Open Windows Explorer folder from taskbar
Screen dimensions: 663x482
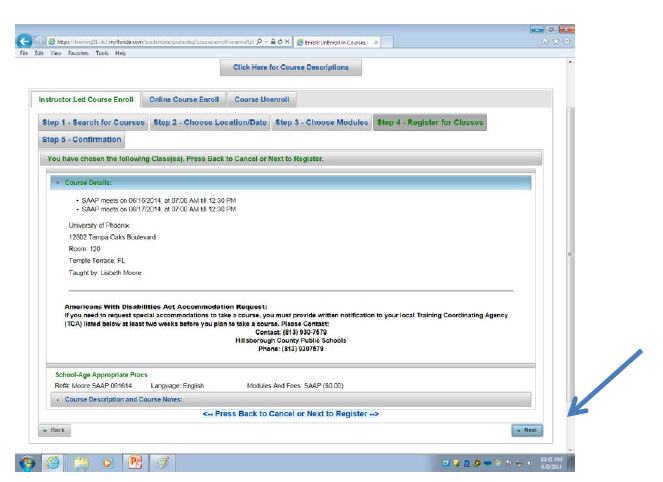pos(81,463)
